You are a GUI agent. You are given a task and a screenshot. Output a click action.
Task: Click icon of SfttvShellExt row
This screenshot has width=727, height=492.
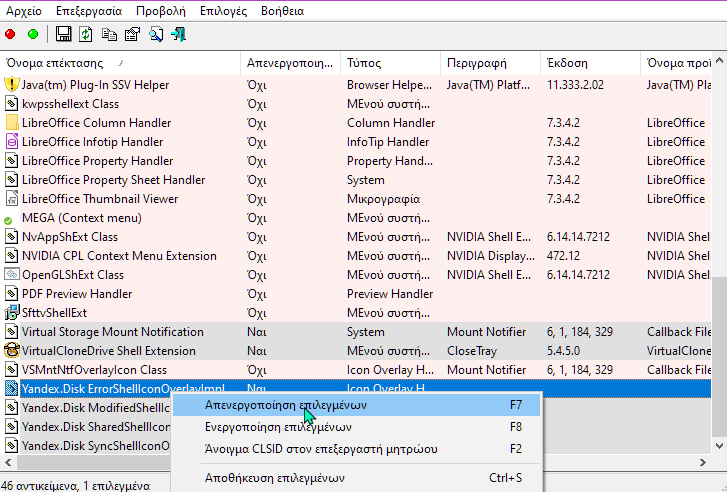12,313
